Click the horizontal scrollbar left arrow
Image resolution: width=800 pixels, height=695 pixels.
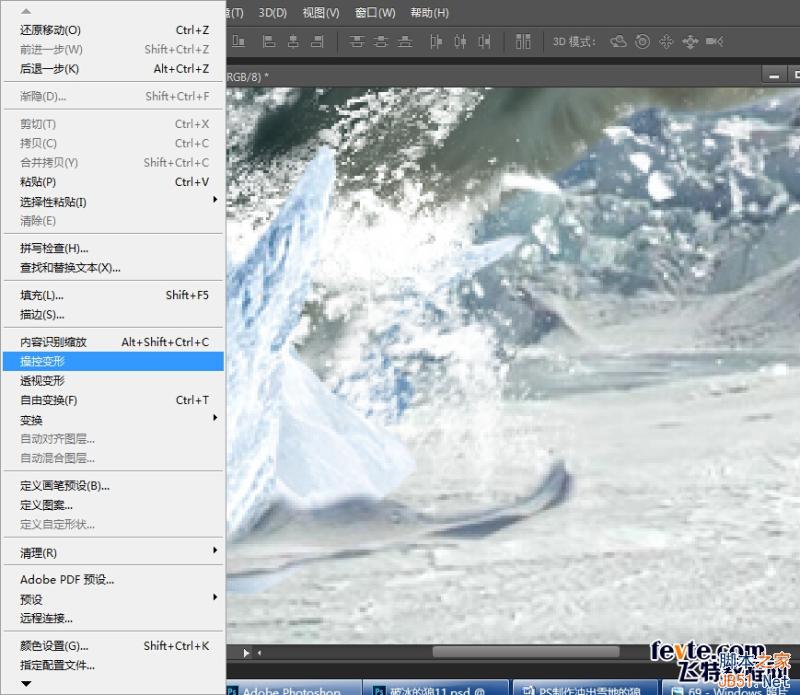[260, 653]
